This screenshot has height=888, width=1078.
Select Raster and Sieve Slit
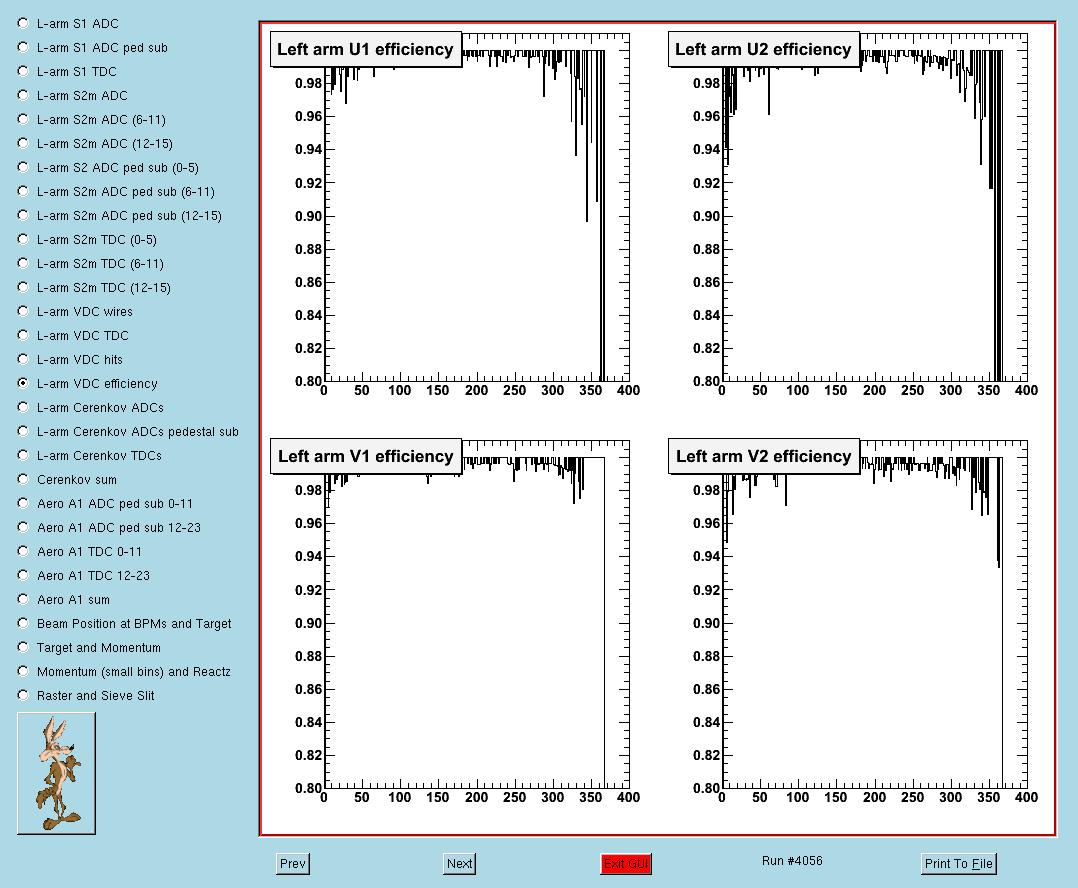click(x=23, y=696)
